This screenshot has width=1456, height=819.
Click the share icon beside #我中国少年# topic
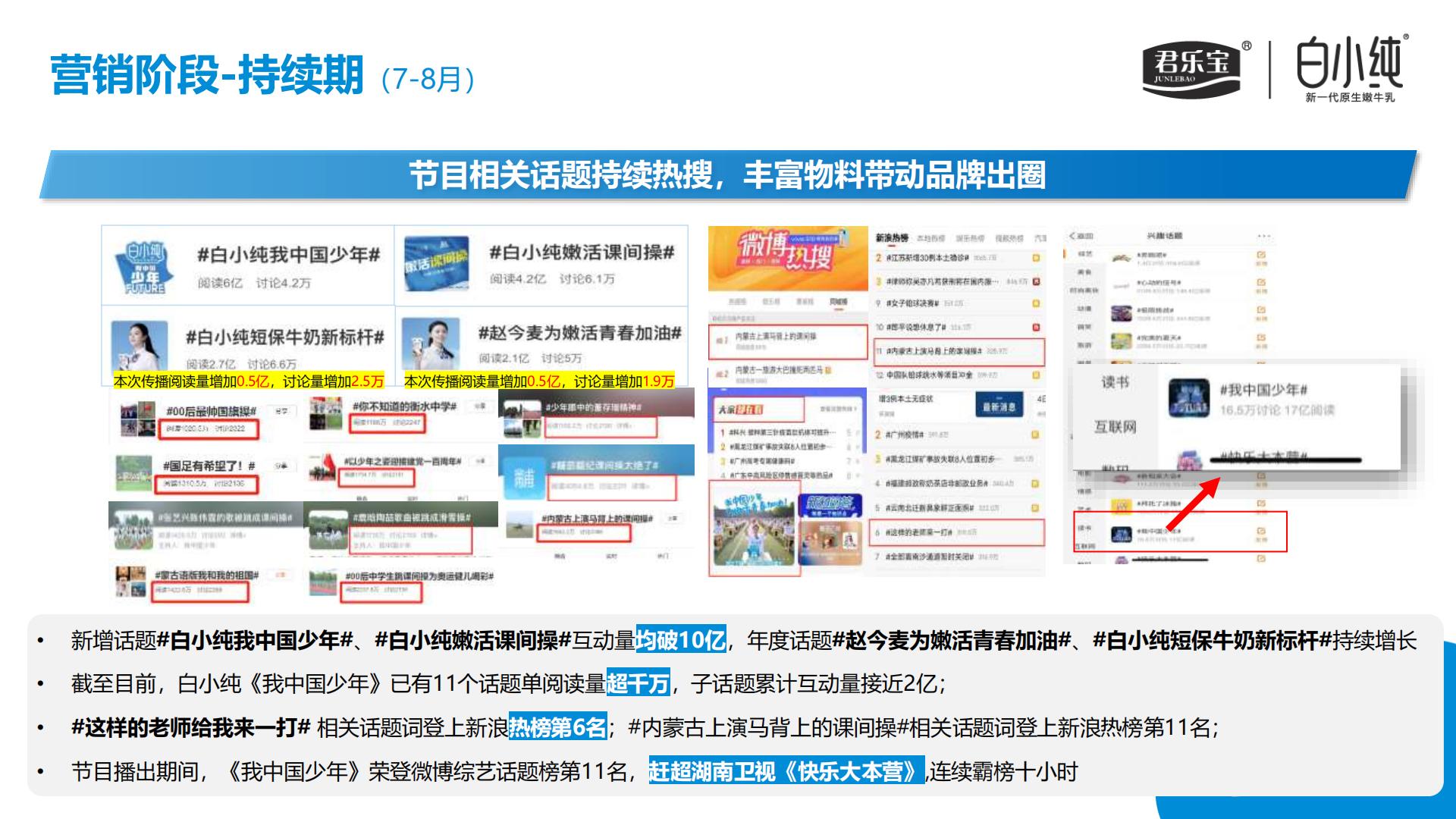click(1260, 532)
